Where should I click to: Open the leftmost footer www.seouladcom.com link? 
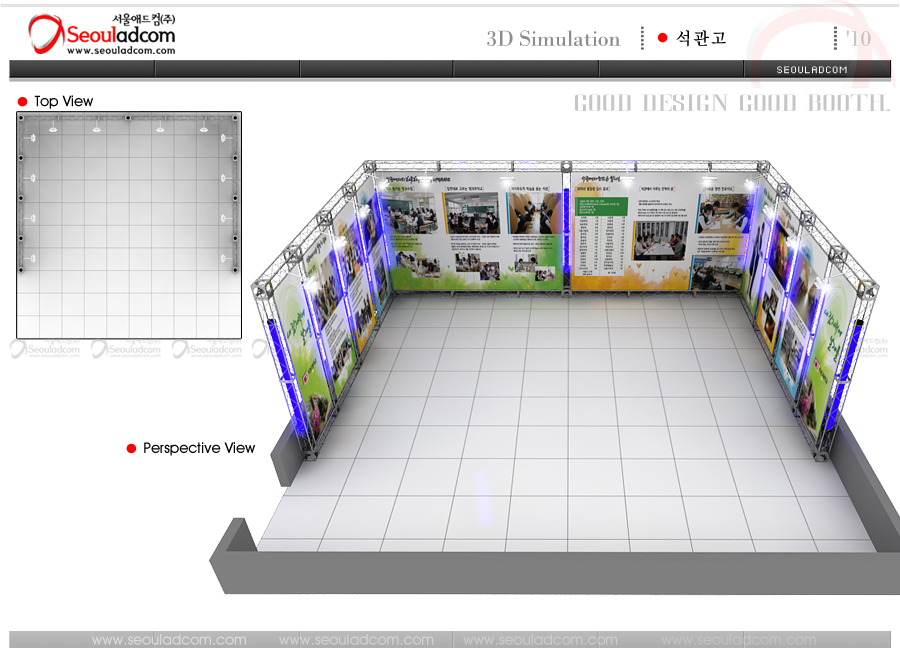169,640
